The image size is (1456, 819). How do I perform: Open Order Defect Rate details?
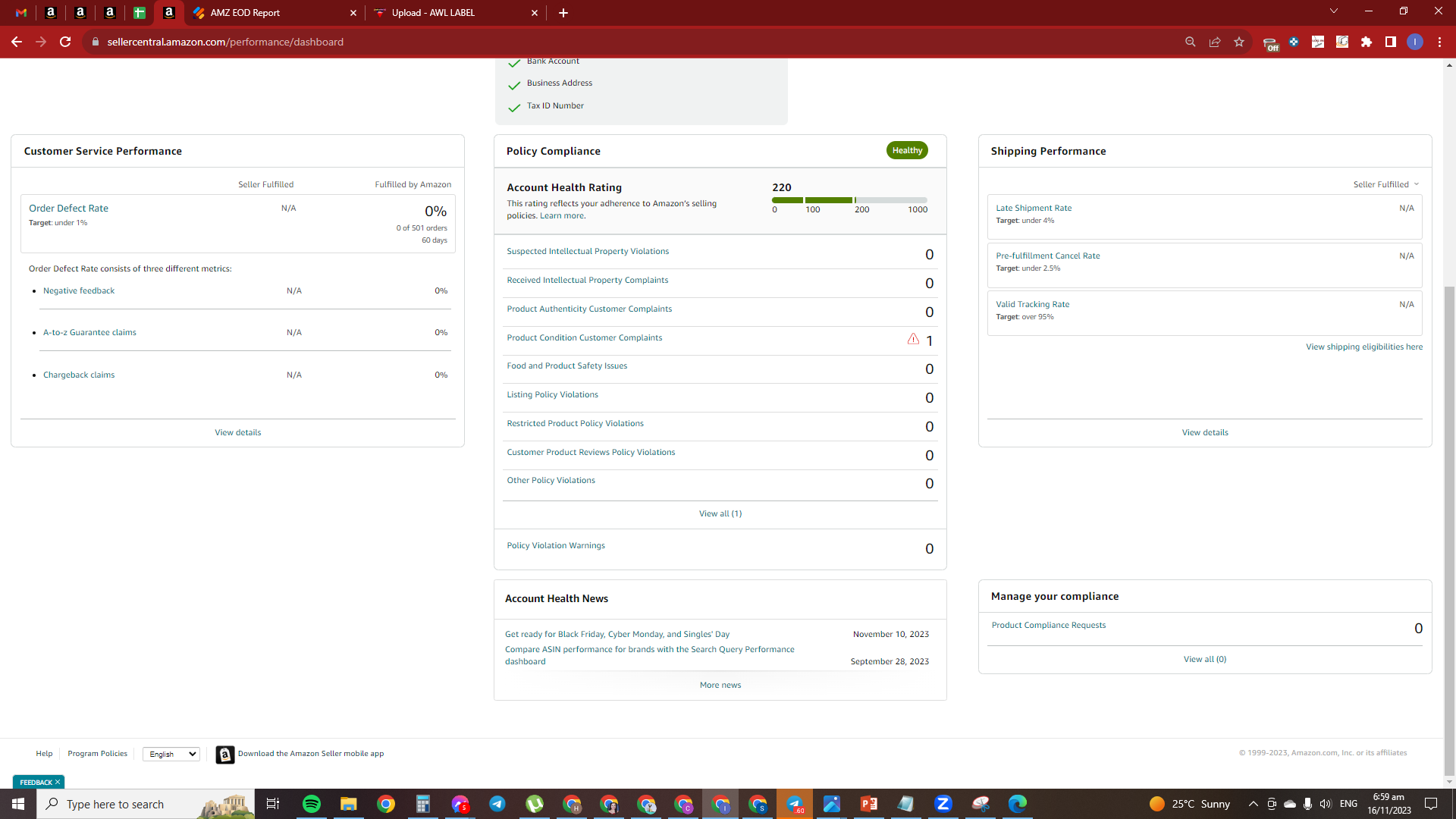[68, 208]
